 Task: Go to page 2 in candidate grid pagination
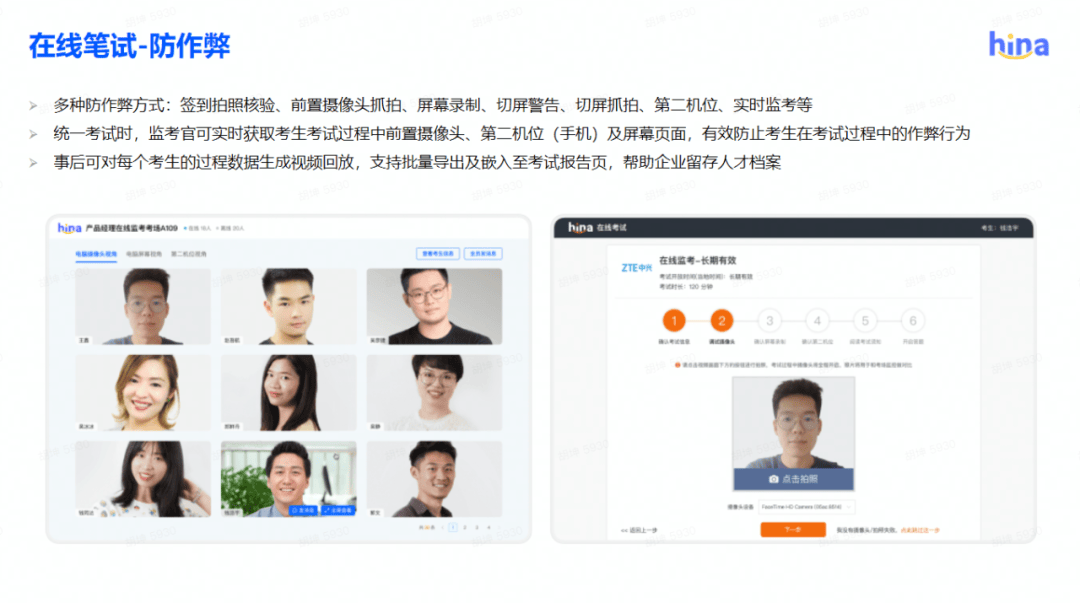click(465, 527)
